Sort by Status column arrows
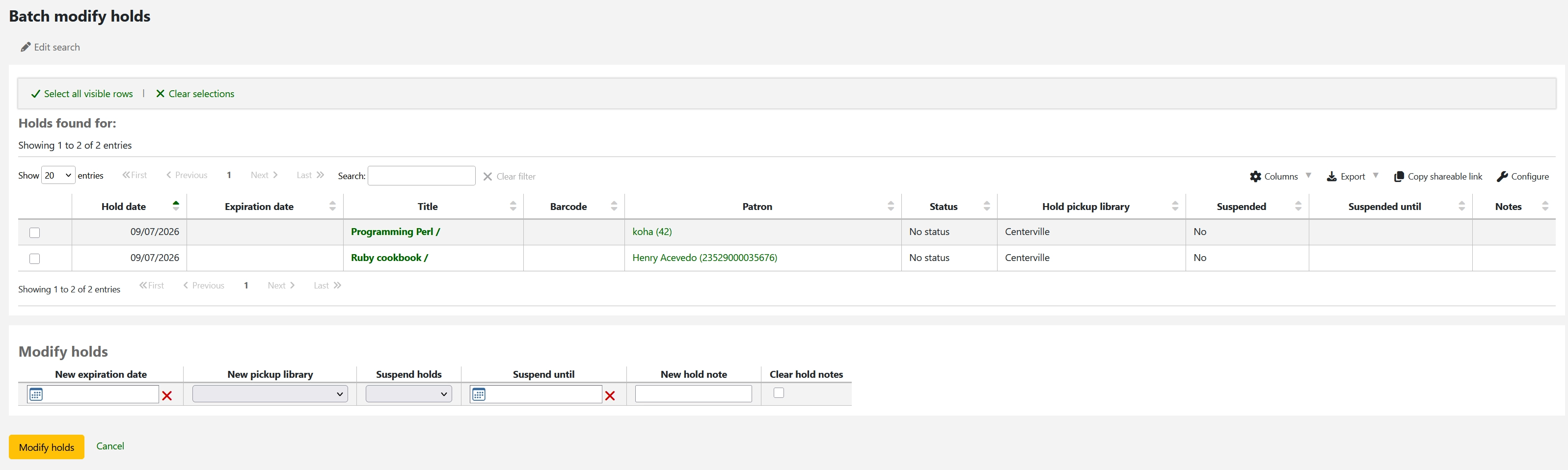1568x470 pixels. pos(987,206)
